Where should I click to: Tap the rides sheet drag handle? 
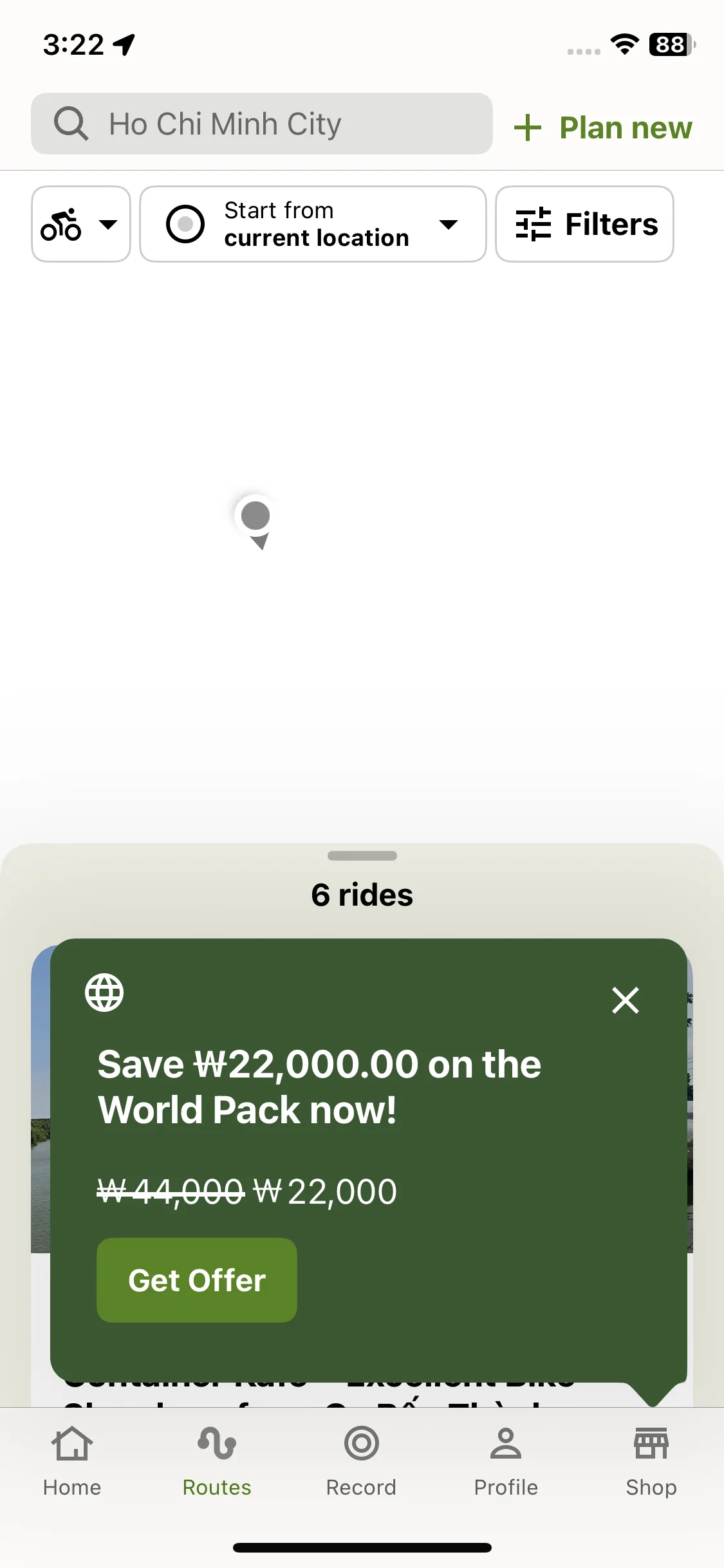pos(362,855)
